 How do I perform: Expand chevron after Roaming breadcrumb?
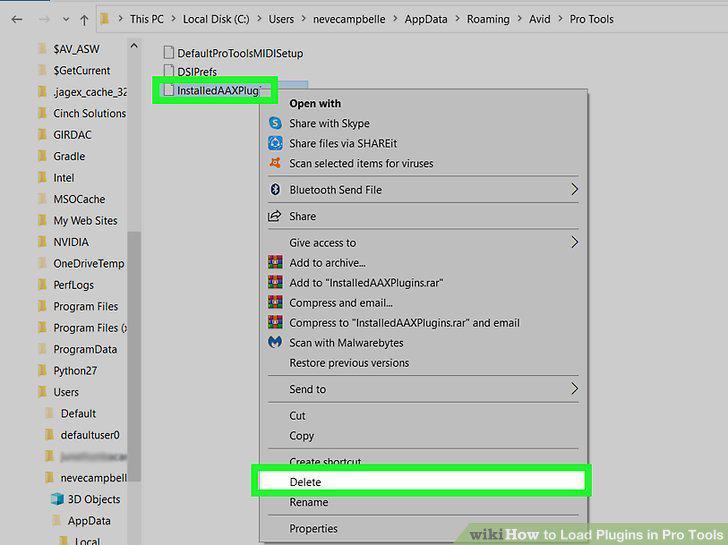click(520, 19)
